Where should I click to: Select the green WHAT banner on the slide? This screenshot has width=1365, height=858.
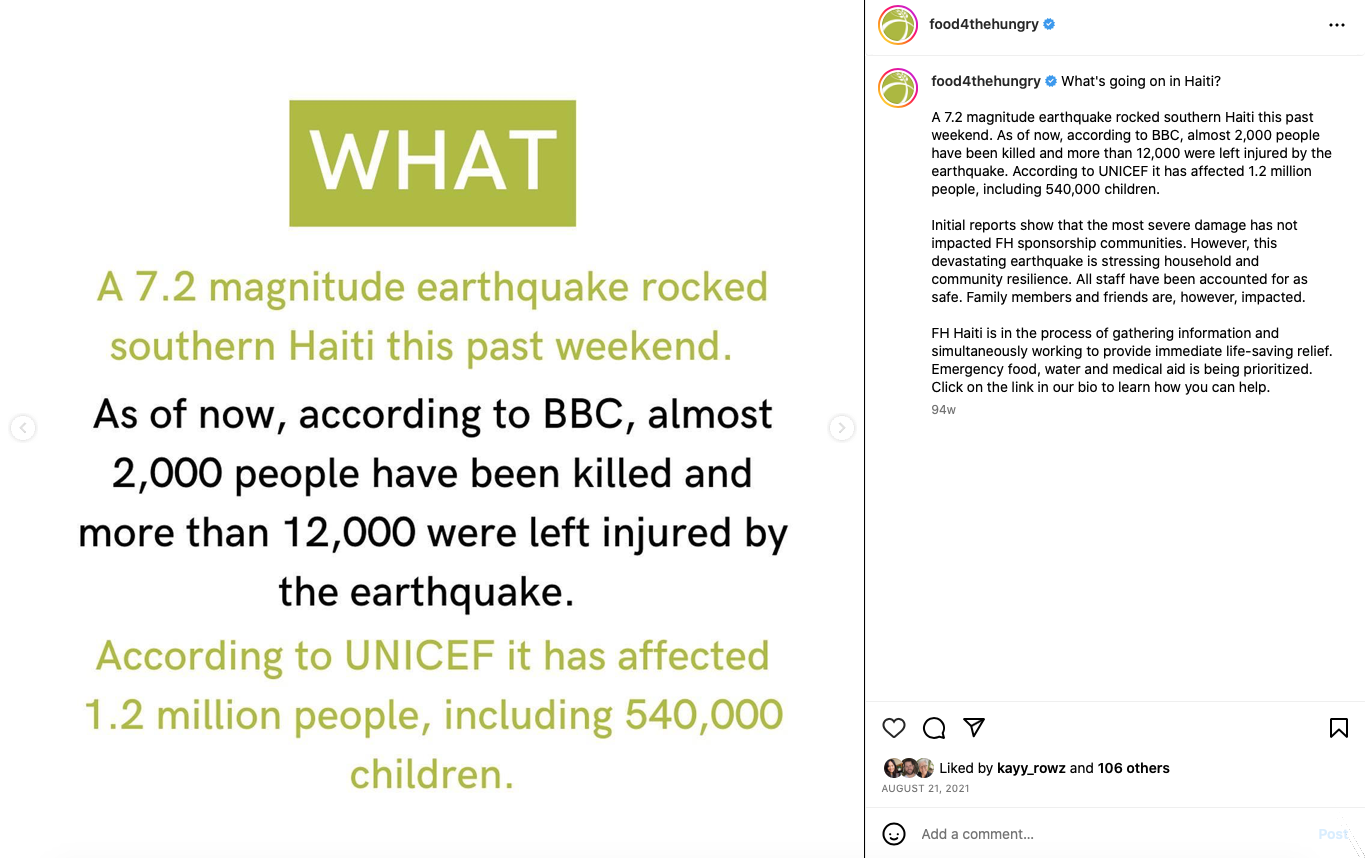pos(432,163)
